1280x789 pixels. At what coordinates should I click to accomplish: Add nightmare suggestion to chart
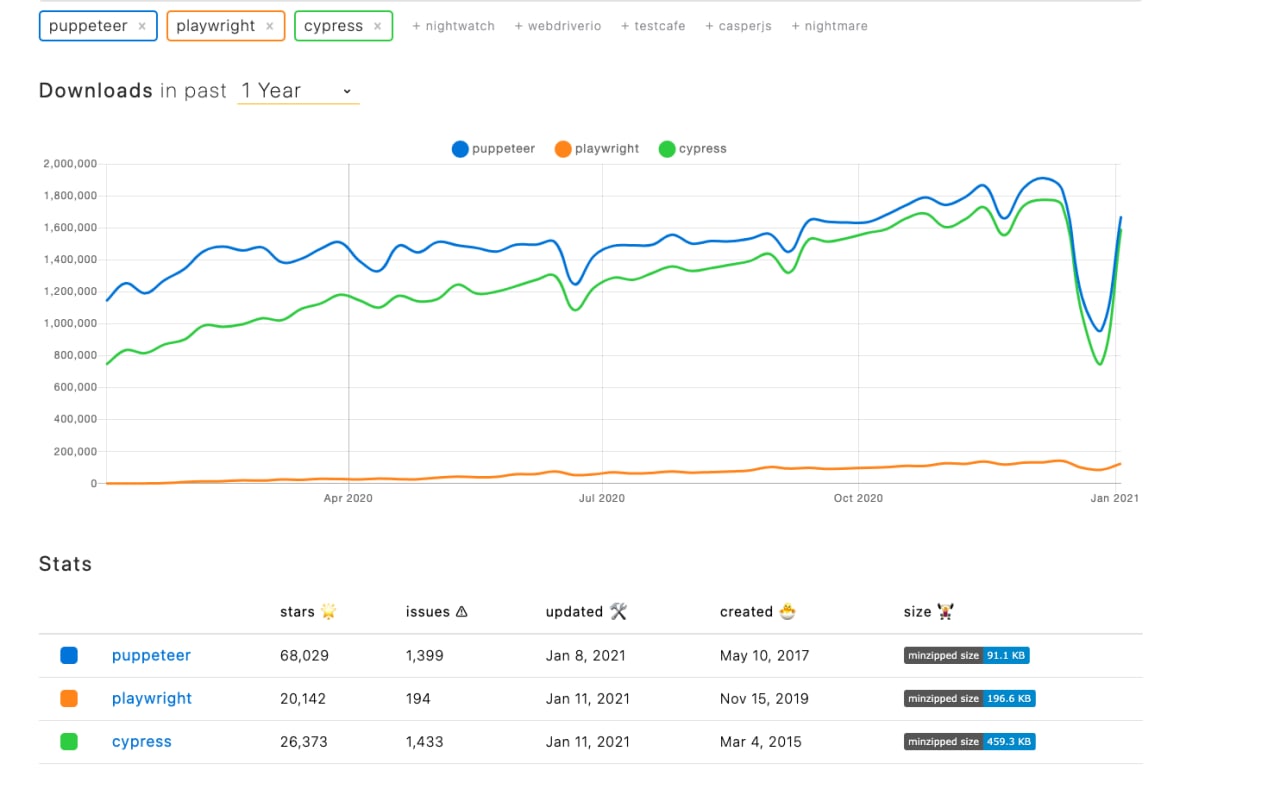tap(829, 26)
